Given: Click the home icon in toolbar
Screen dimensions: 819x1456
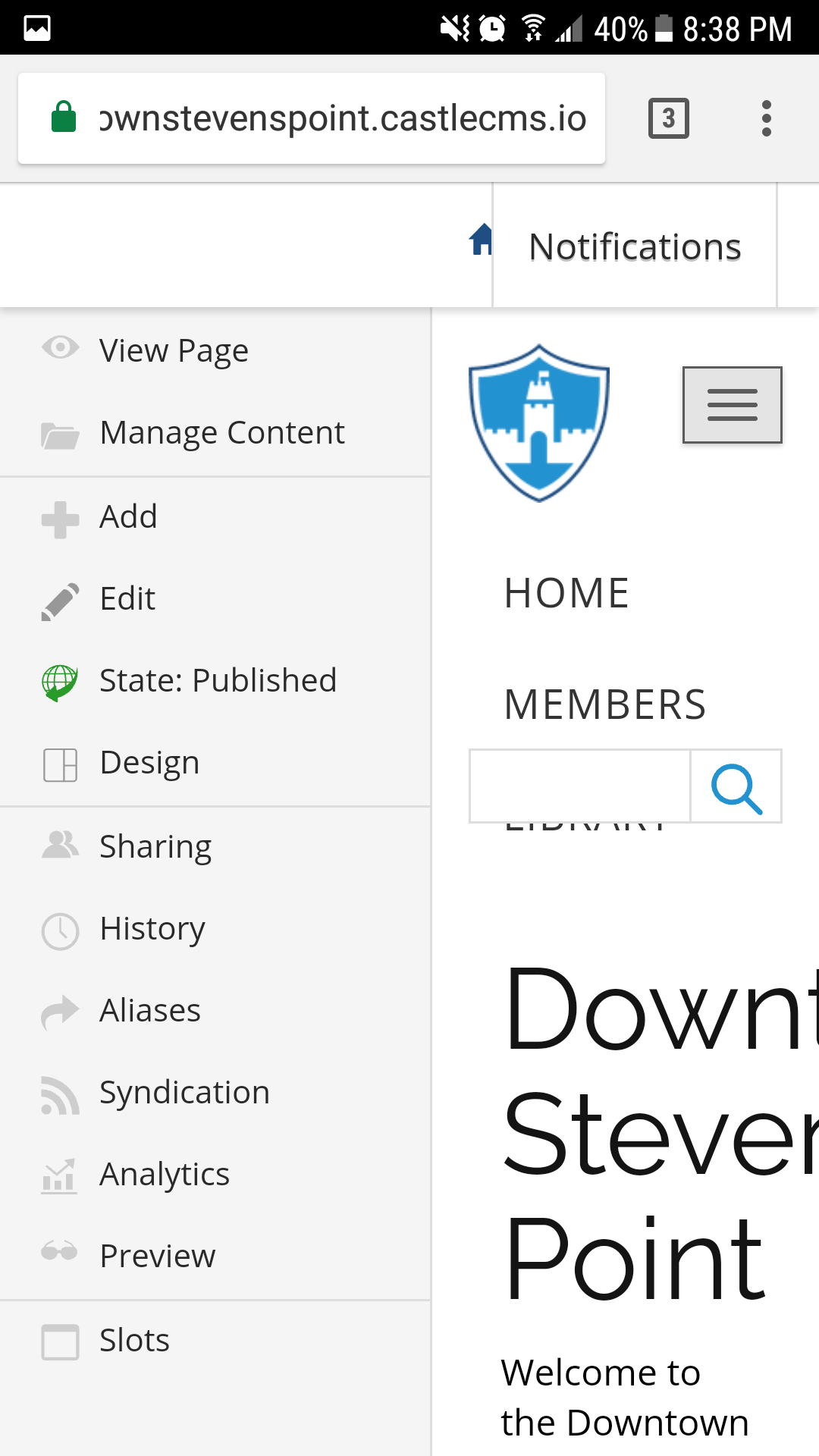Looking at the screenshot, I should point(481,240).
